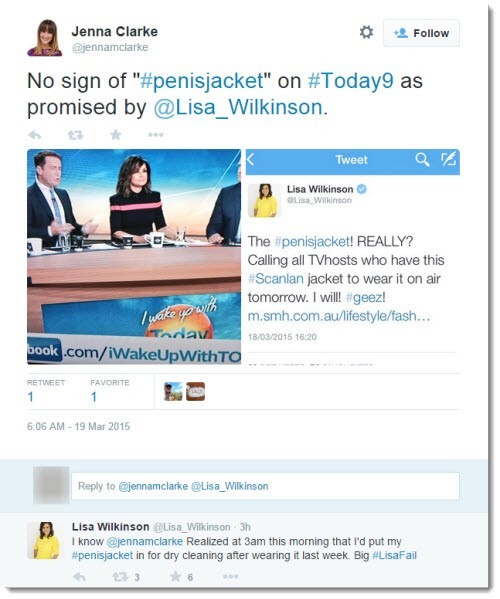The height and width of the screenshot is (599, 500).
Task: Open the #Today9 hashtag link
Action: [350, 81]
